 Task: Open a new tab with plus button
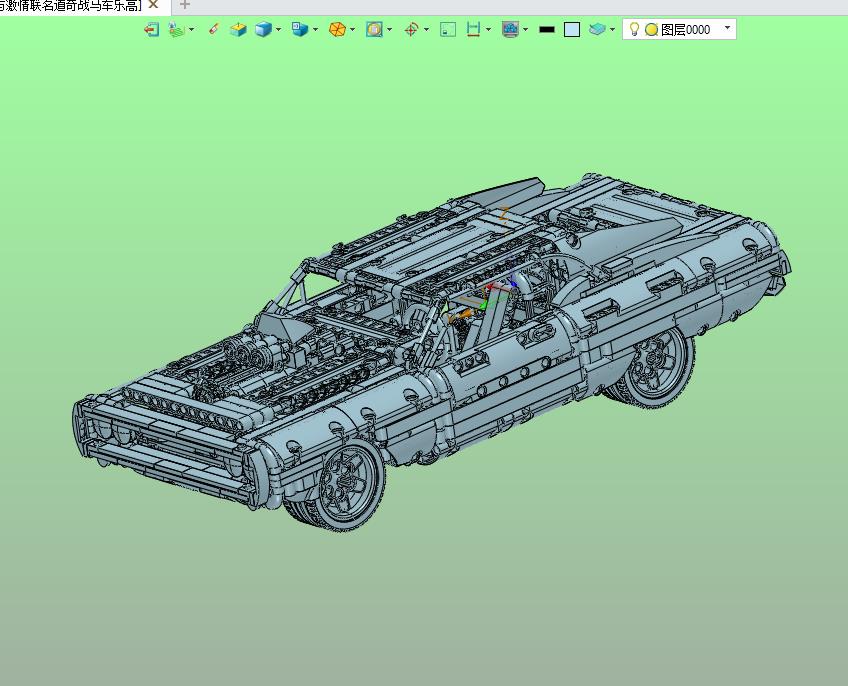pyautogui.click(x=184, y=5)
